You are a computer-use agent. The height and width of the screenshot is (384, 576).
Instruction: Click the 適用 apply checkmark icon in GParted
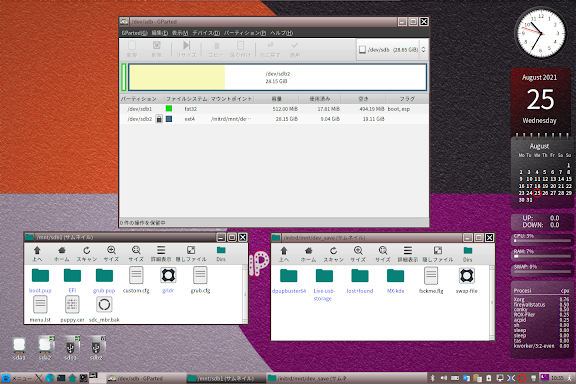coord(295,46)
